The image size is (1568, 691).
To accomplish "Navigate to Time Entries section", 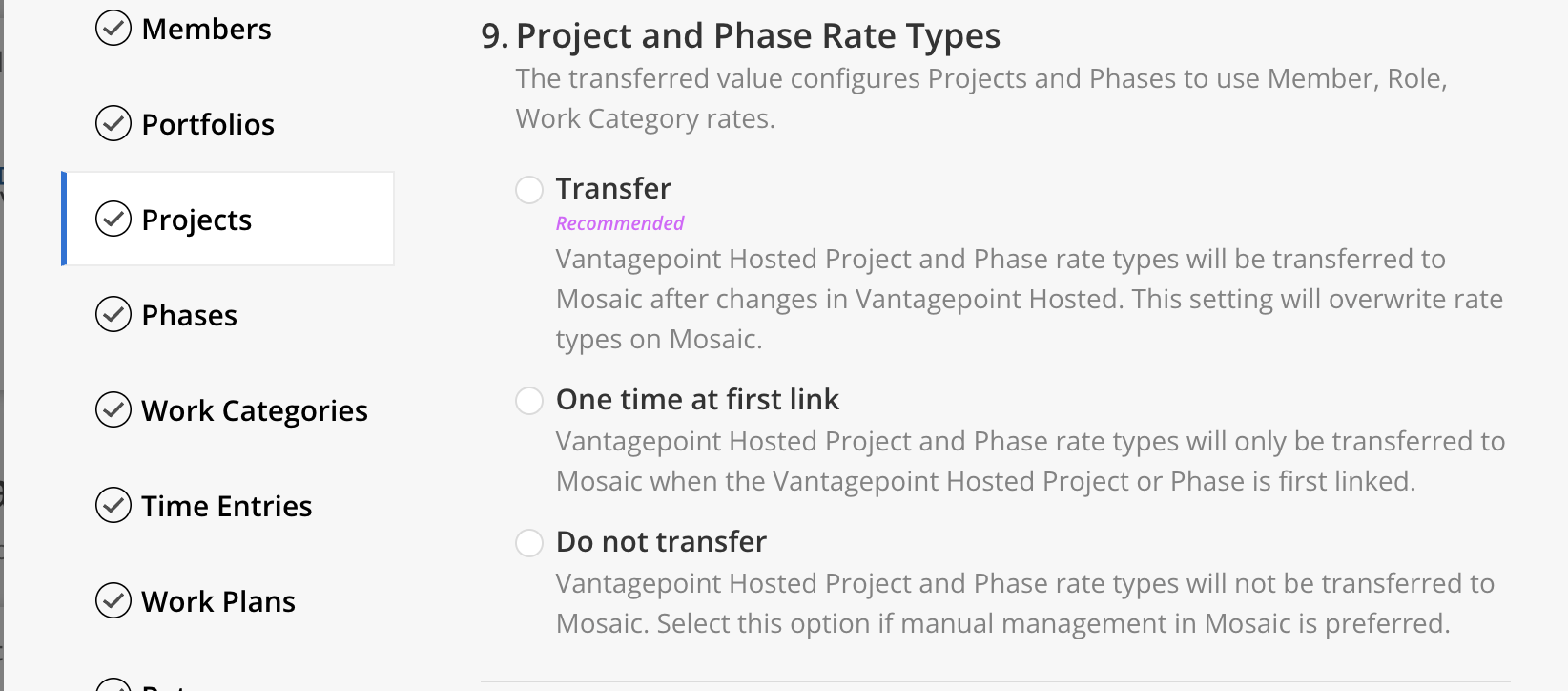I will click(x=227, y=506).
